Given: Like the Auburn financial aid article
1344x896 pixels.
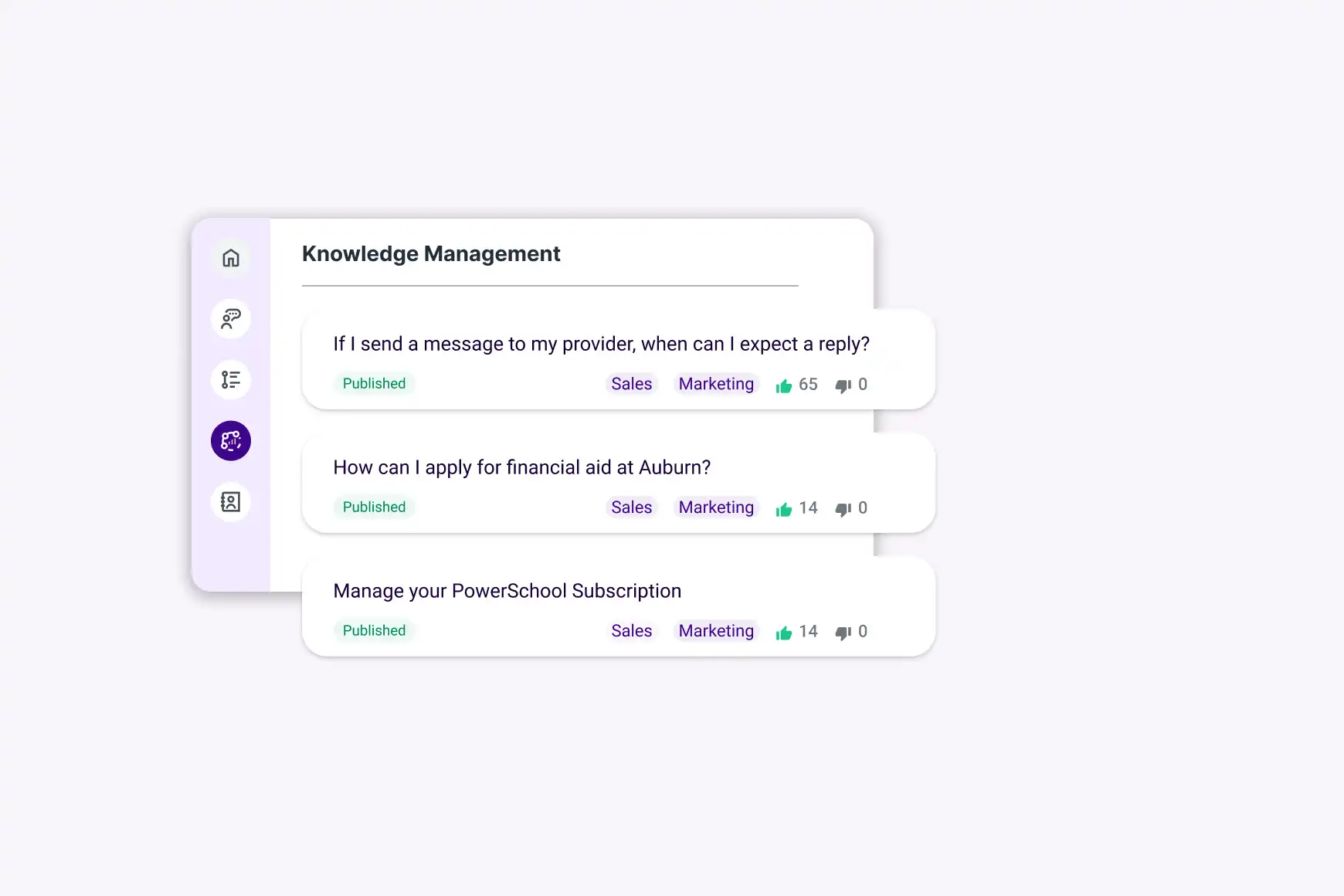Looking at the screenshot, I should point(784,509).
